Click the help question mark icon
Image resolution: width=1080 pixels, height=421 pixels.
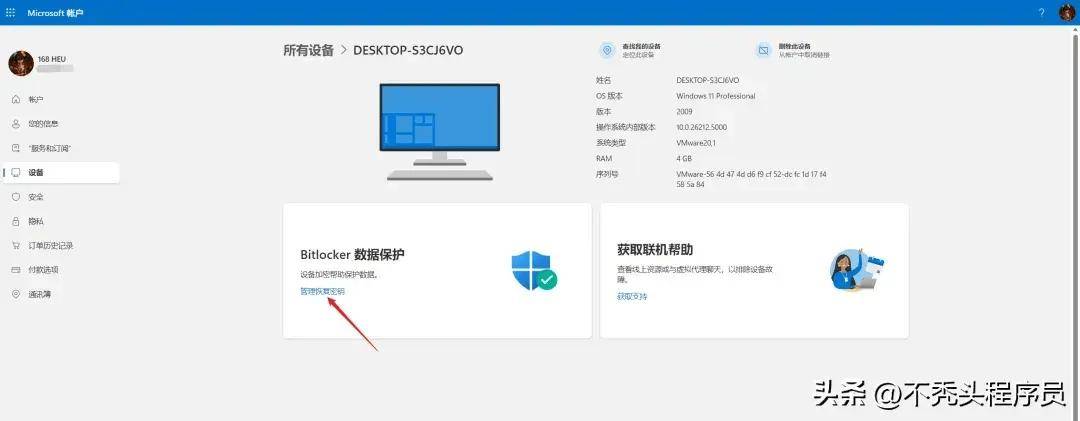coord(1041,12)
